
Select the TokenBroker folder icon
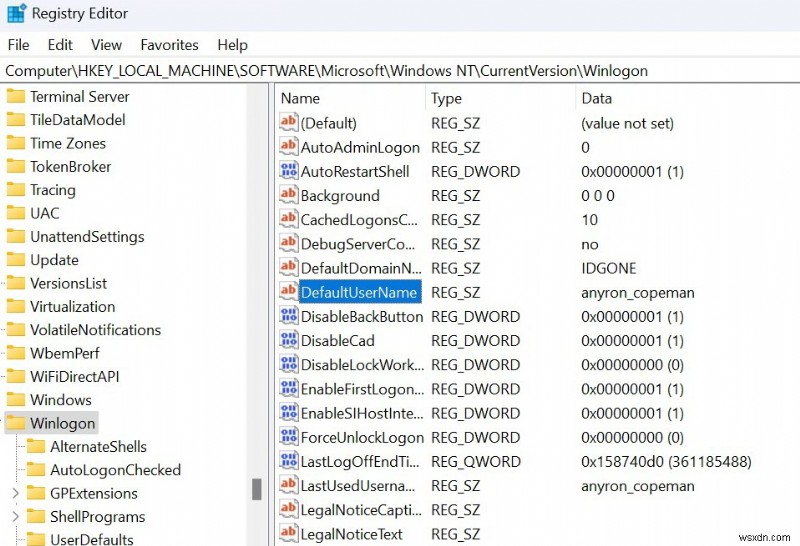coord(16,166)
